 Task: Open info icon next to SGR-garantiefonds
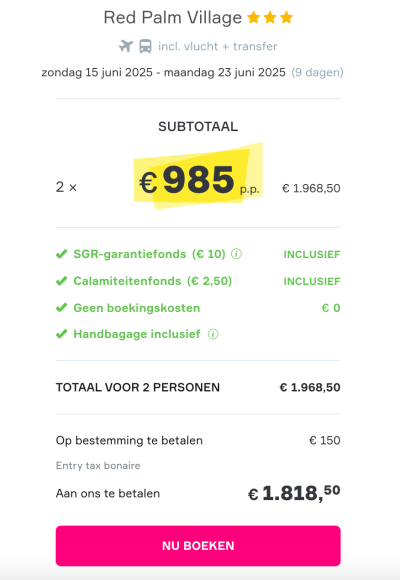(236, 254)
